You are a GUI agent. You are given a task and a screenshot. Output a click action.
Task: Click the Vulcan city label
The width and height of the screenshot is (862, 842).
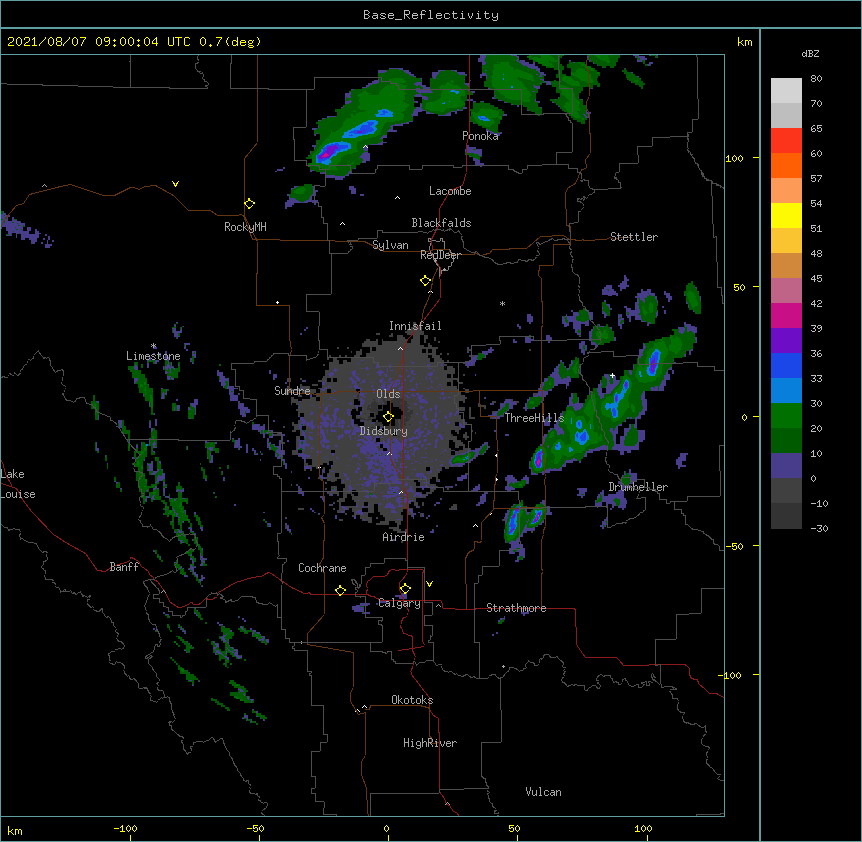(543, 792)
